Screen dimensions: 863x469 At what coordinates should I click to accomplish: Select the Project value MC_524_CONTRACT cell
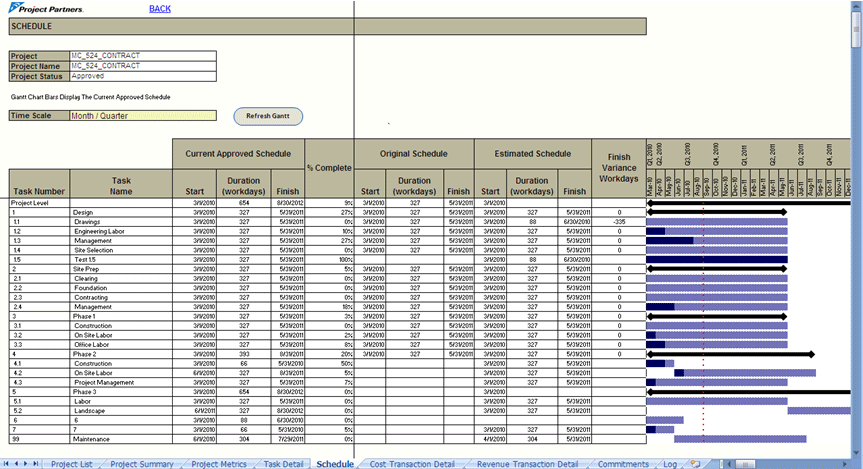[x=143, y=56]
